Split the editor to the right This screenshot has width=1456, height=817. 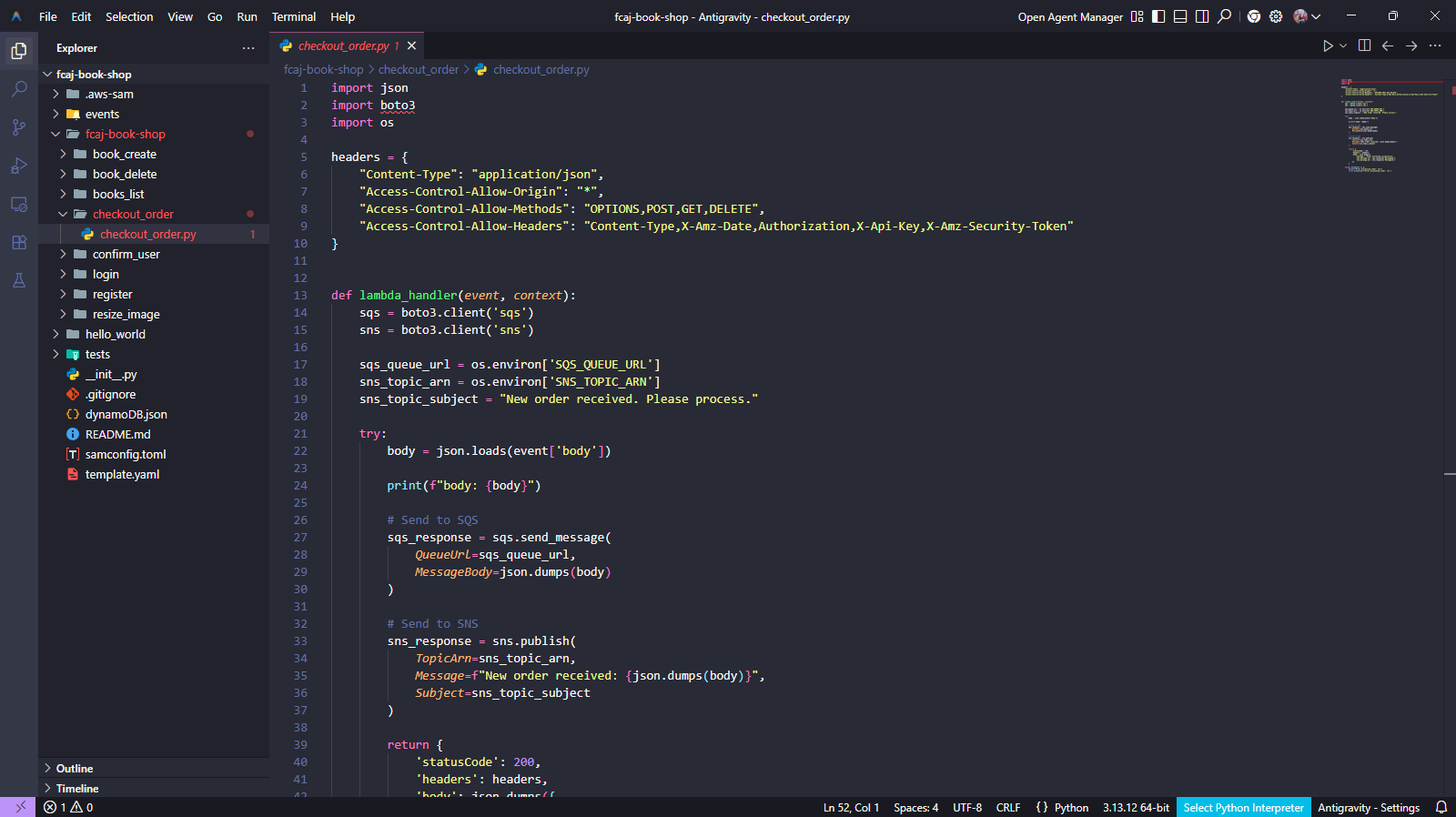[1365, 45]
